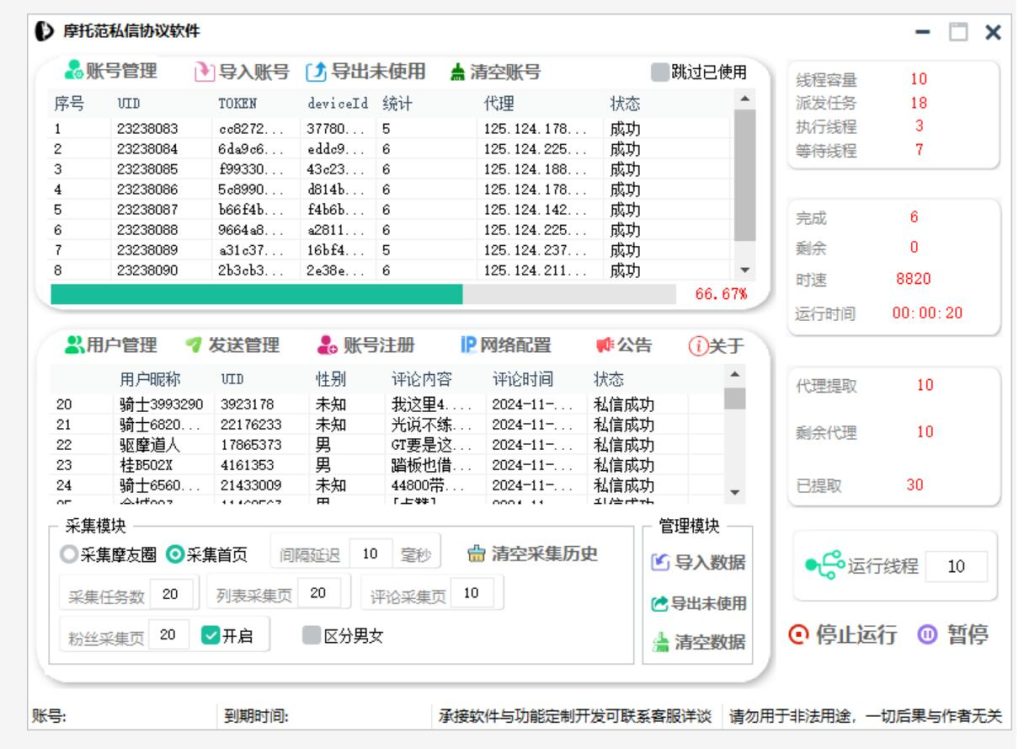
Task: Click the 导出未使用 export icon in top toolbar
Action: (x=316, y=72)
